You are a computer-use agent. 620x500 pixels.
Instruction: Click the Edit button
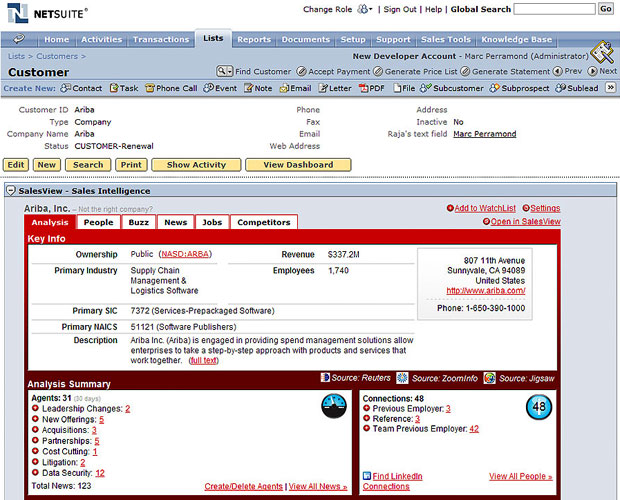tap(16, 165)
